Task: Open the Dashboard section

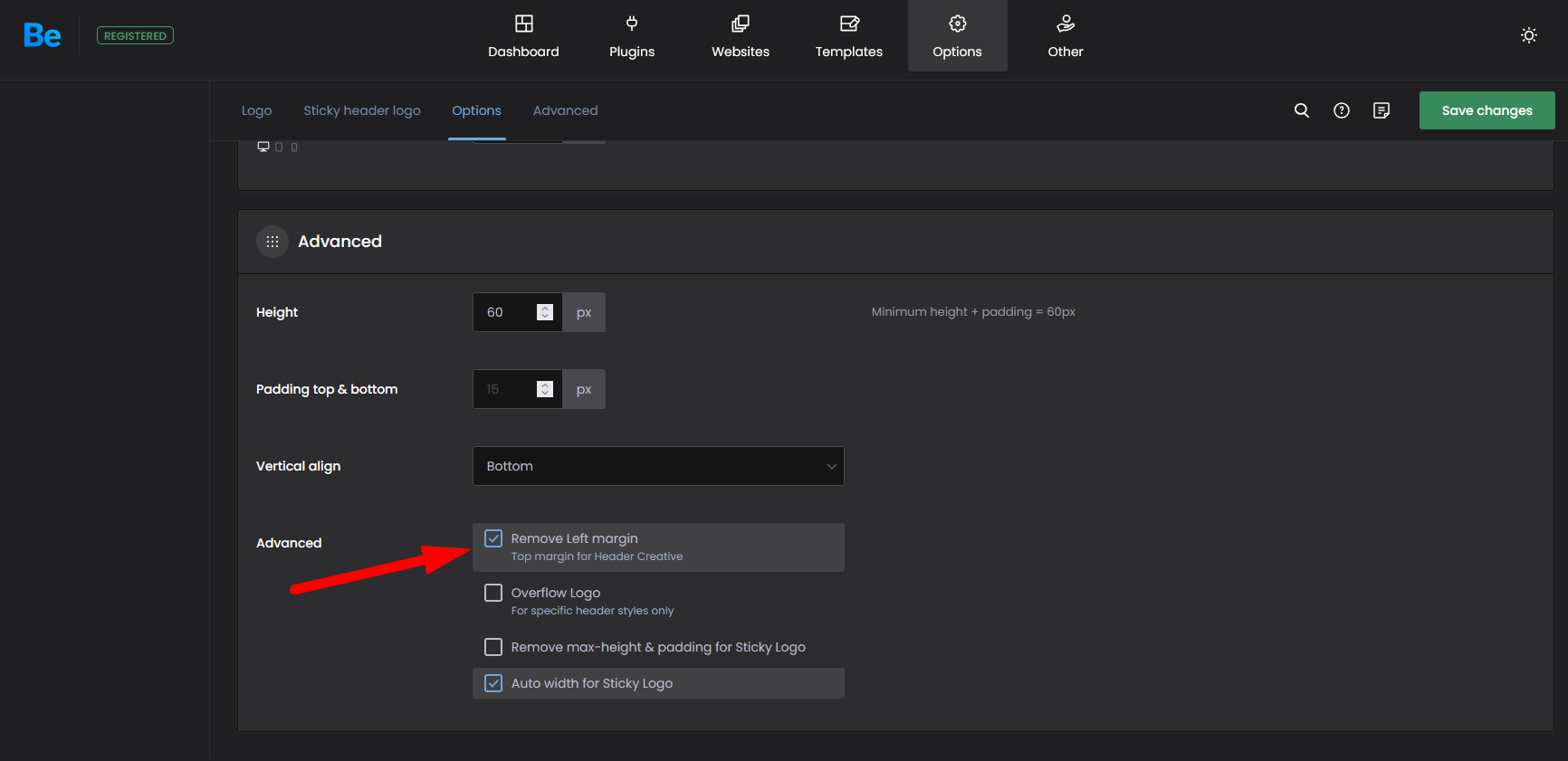Action: tap(523, 36)
